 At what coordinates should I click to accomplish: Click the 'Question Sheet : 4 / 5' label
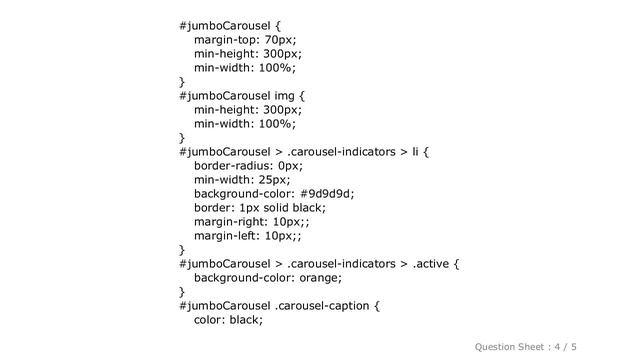coord(525,347)
